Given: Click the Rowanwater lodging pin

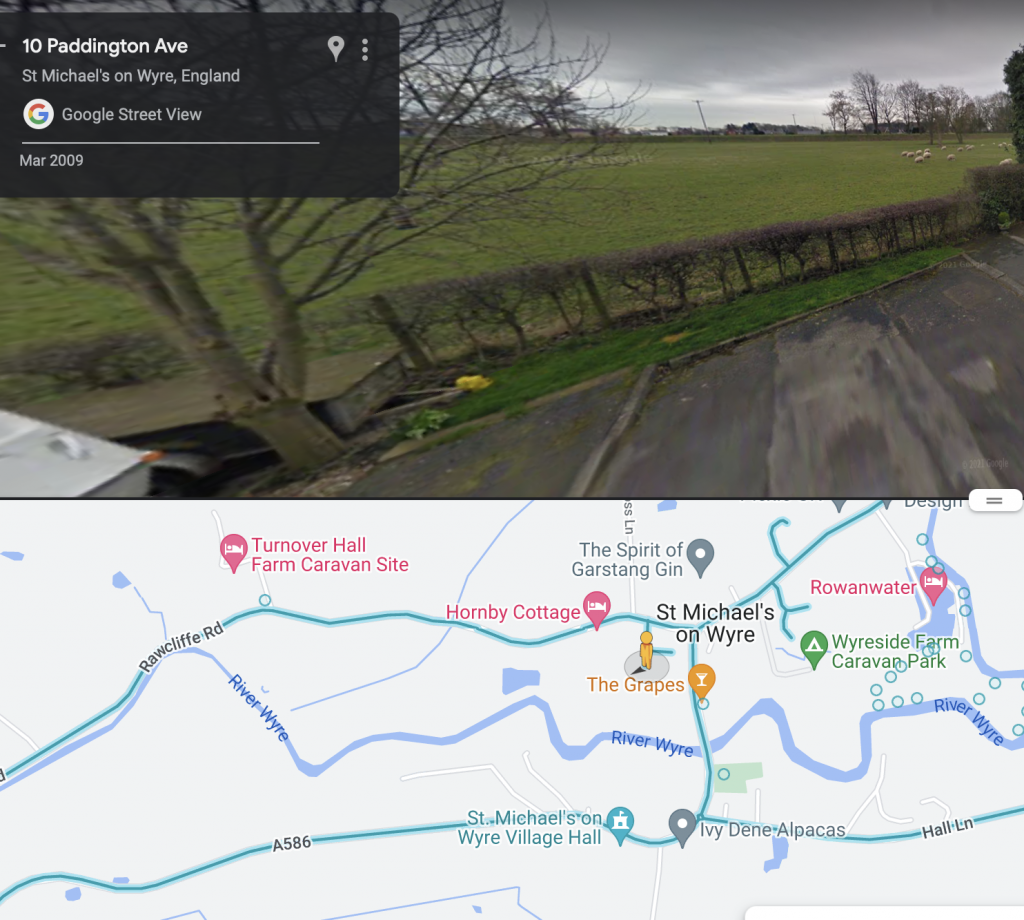Looking at the screenshot, I should coord(933,584).
